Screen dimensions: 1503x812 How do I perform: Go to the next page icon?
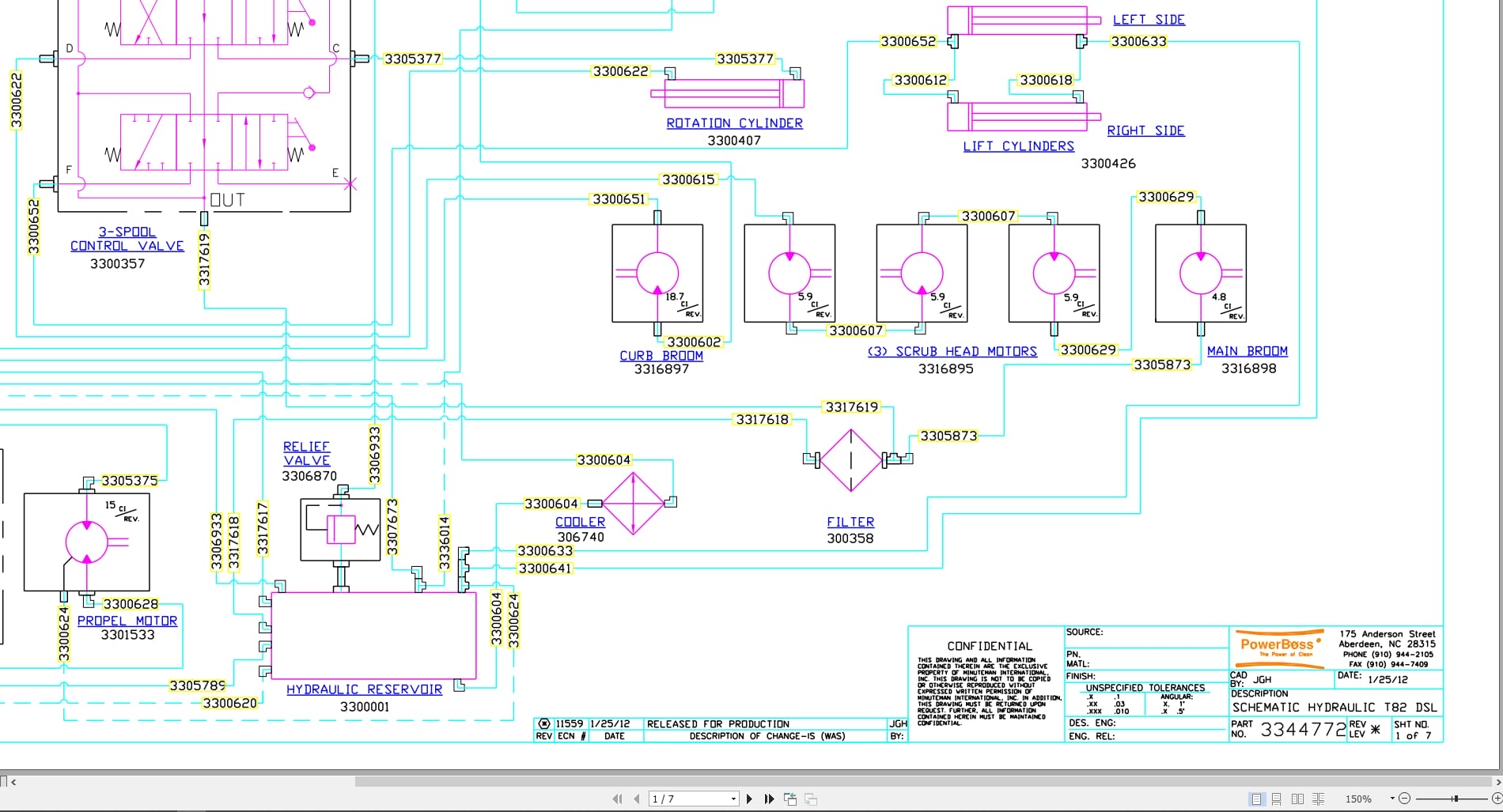(x=749, y=799)
